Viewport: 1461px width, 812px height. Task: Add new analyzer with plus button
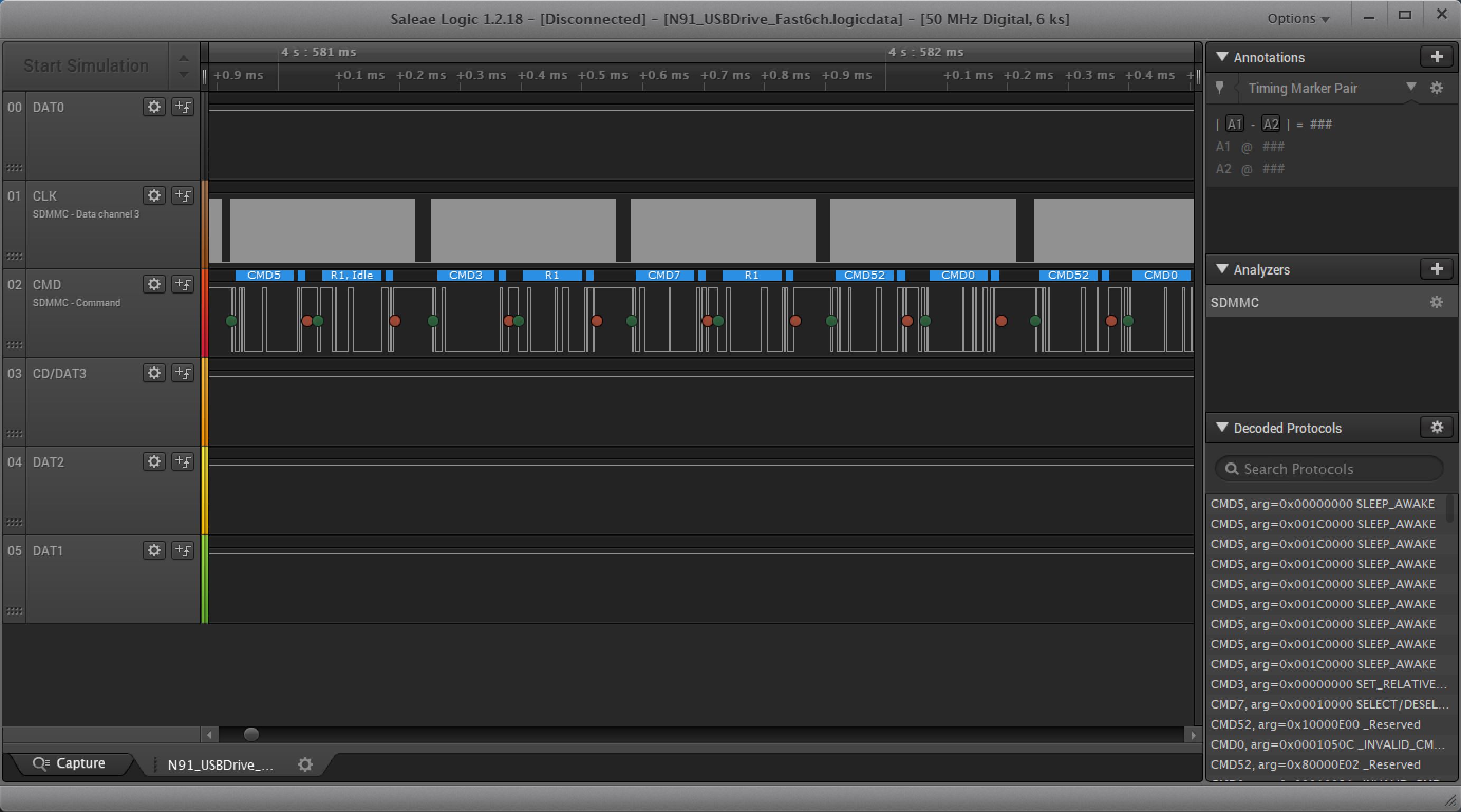1436,269
